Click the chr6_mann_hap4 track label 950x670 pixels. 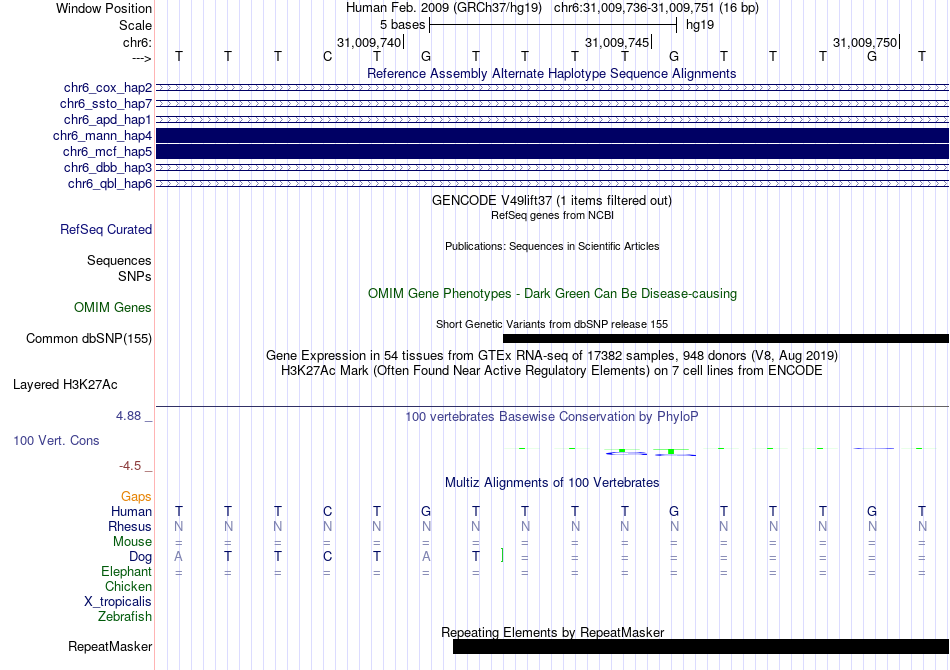(x=102, y=136)
